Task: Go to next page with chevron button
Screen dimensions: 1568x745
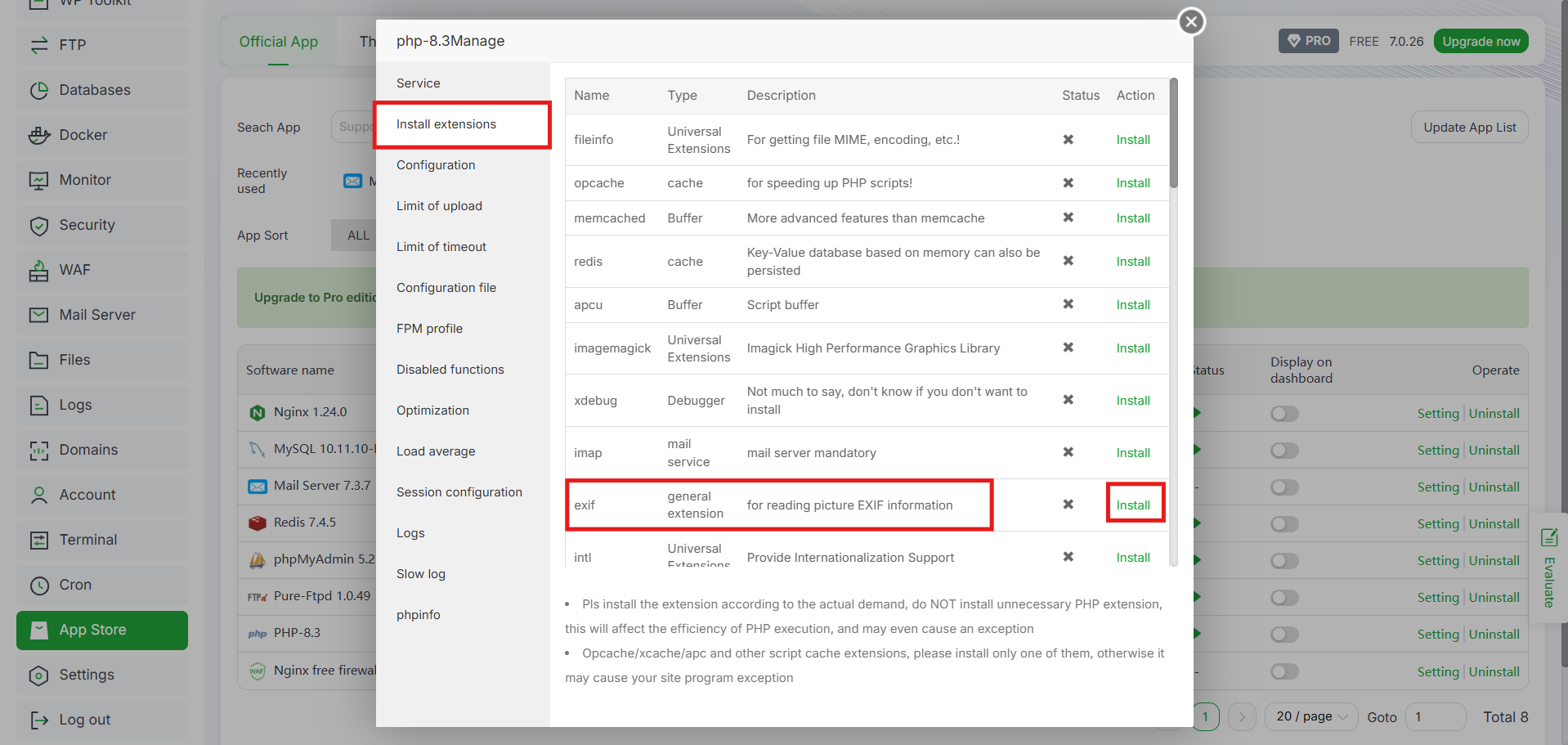Action: pos(1242,716)
